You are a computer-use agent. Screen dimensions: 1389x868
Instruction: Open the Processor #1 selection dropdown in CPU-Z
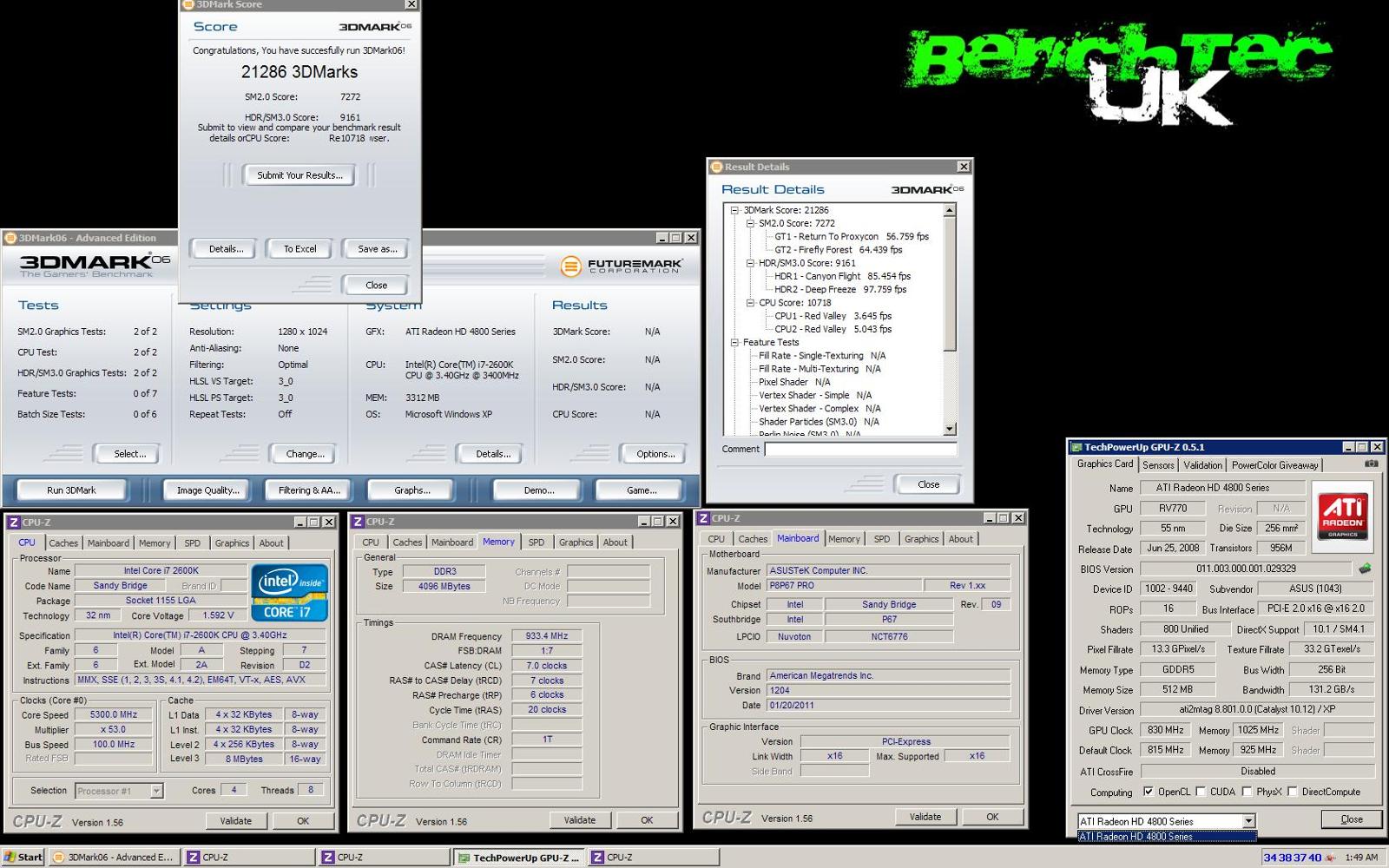click(156, 791)
